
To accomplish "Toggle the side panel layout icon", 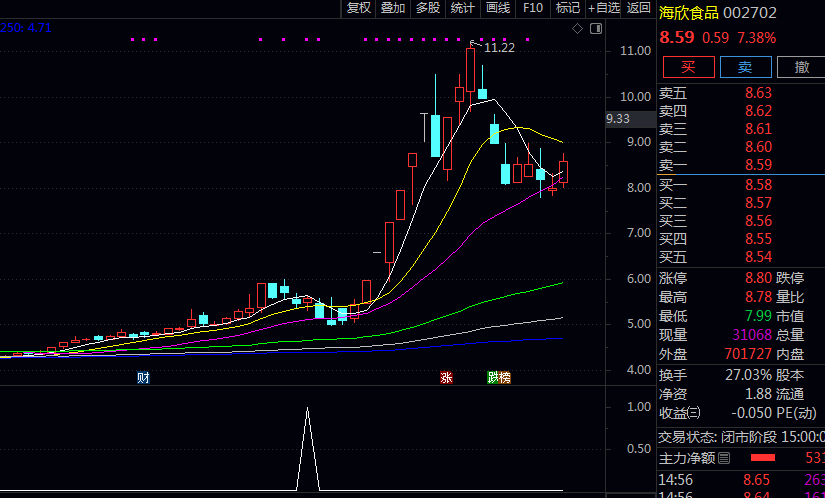I will click(596, 29).
